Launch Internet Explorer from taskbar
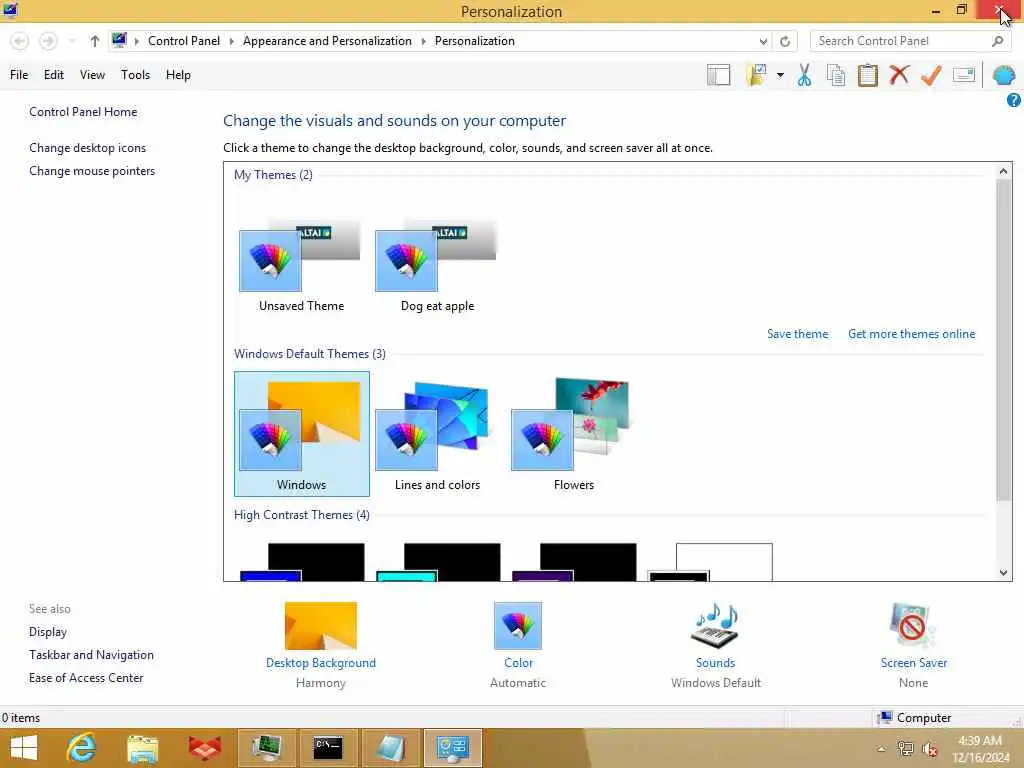Image resolution: width=1024 pixels, height=768 pixels. coord(82,748)
